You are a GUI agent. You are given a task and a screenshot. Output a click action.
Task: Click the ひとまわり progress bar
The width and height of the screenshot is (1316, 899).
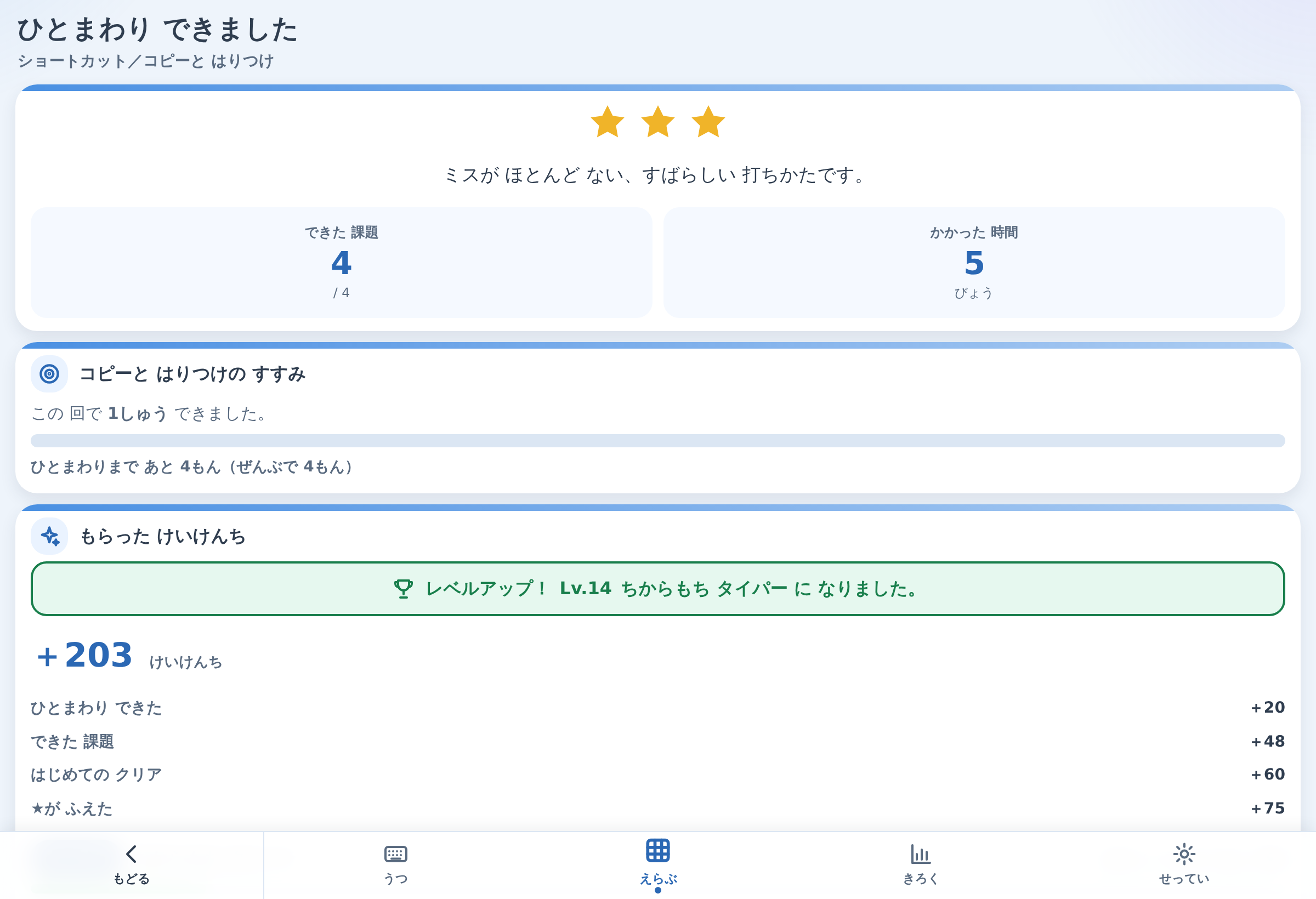point(657,440)
